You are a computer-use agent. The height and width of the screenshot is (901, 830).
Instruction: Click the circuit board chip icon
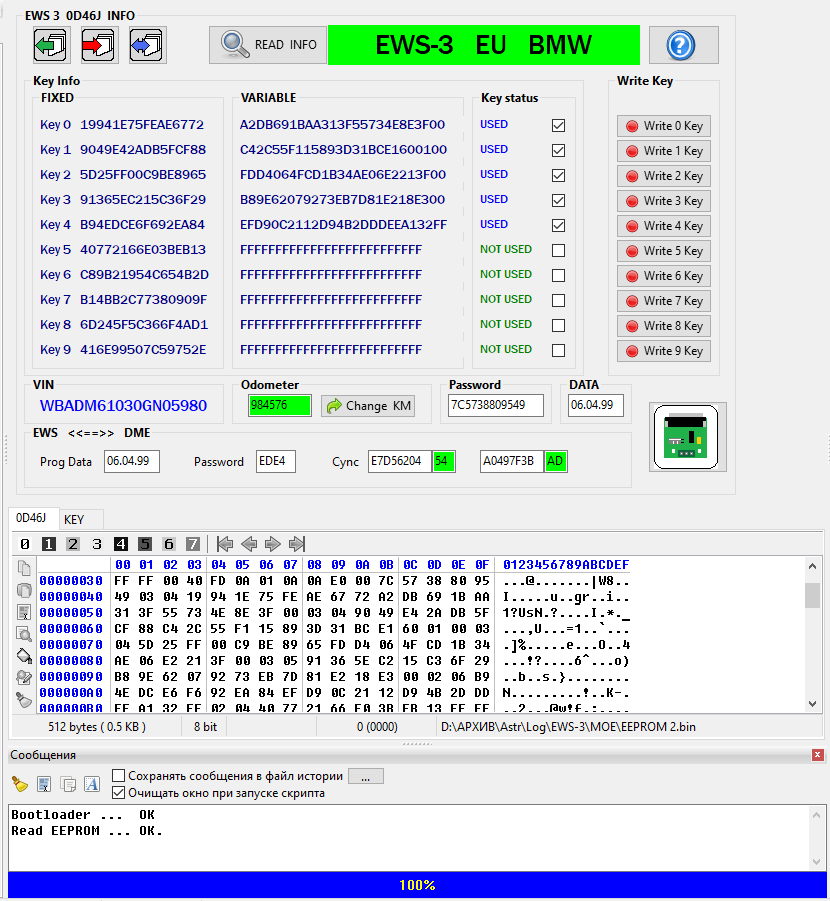pyautogui.click(x=687, y=437)
